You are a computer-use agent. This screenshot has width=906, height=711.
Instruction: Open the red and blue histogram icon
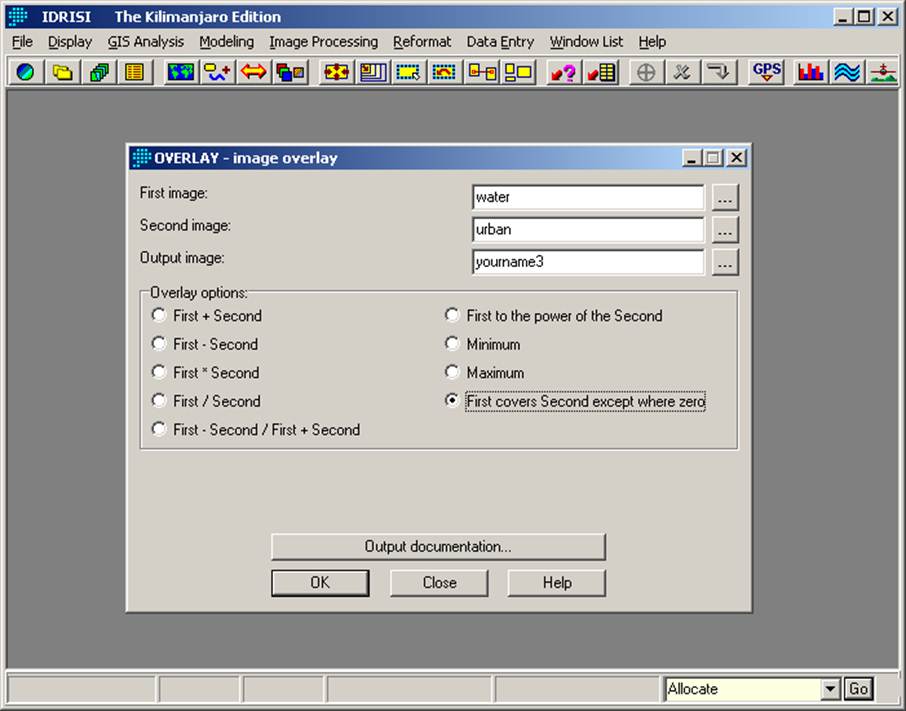811,72
